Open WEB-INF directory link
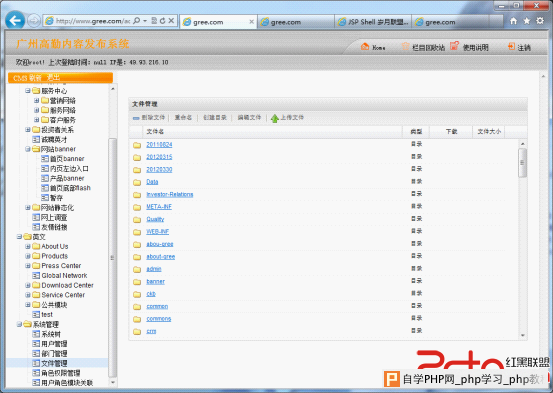This screenshot has height=393, width=553. click(x=158, y=232)
